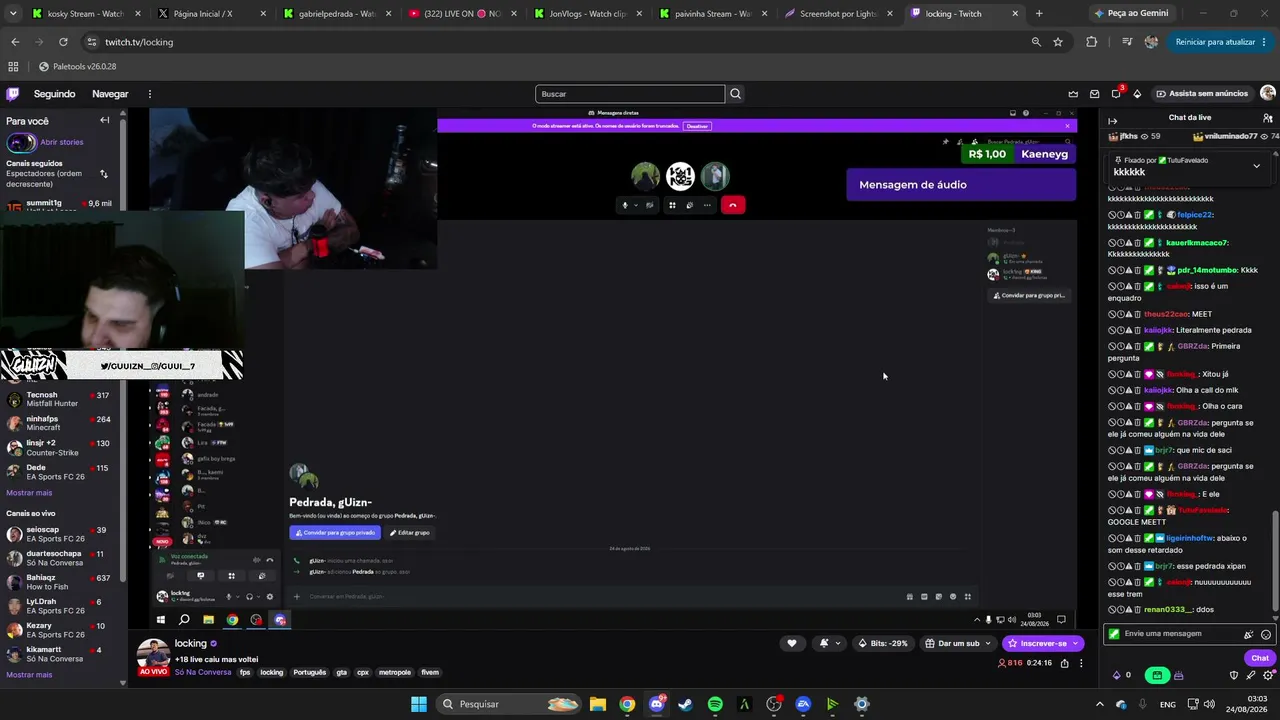Open the Chrome tab search dropdown
This screenshot has width=1280, height=720.
[x=14, y=14]
